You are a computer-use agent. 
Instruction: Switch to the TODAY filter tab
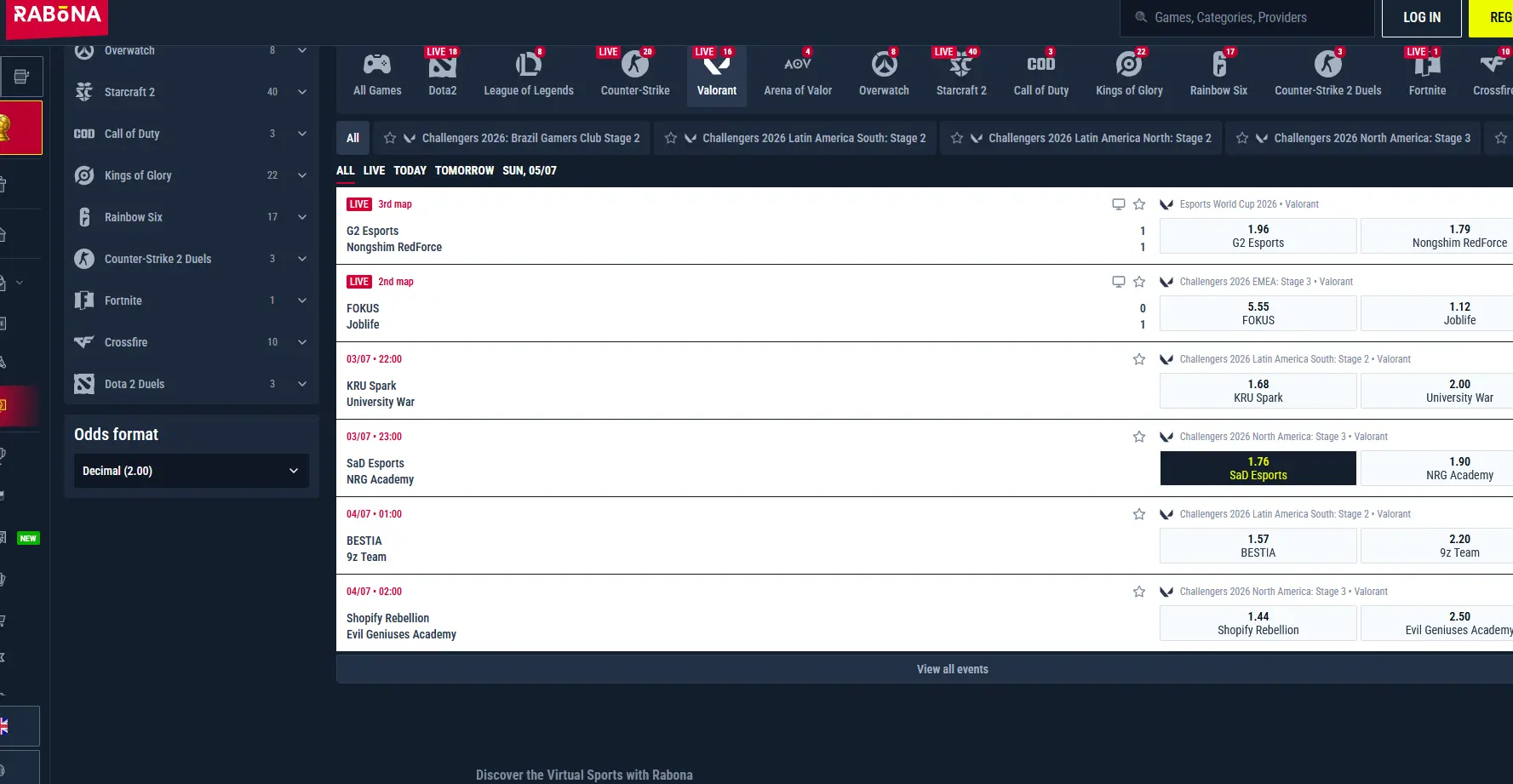pos(410,170)
